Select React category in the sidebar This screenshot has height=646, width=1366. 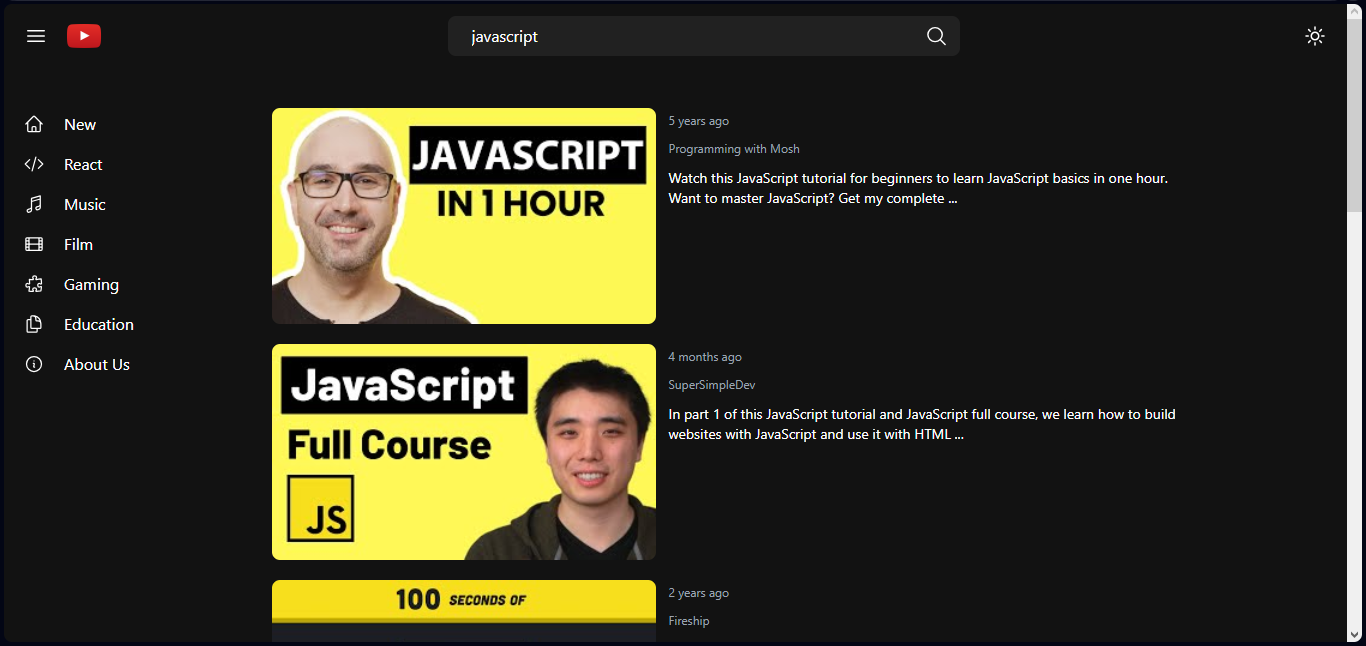[x=83, y=164]
